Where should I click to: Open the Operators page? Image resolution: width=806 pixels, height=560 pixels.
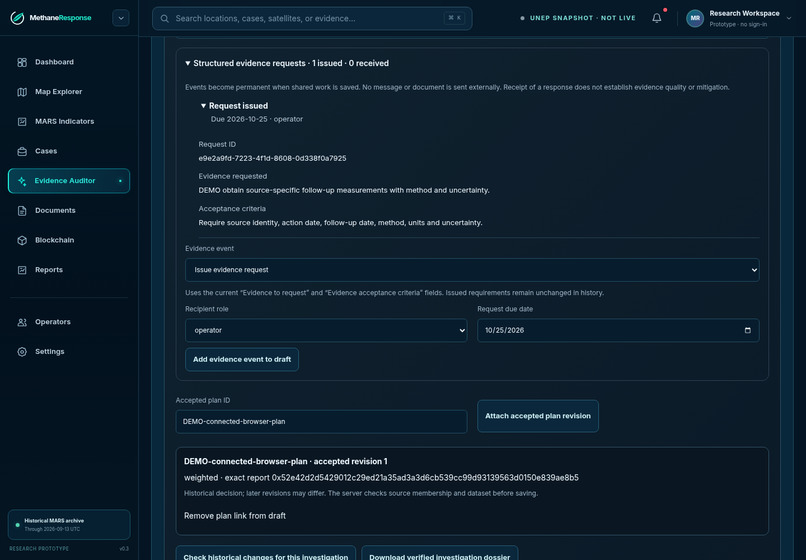(x=69, y=322)
